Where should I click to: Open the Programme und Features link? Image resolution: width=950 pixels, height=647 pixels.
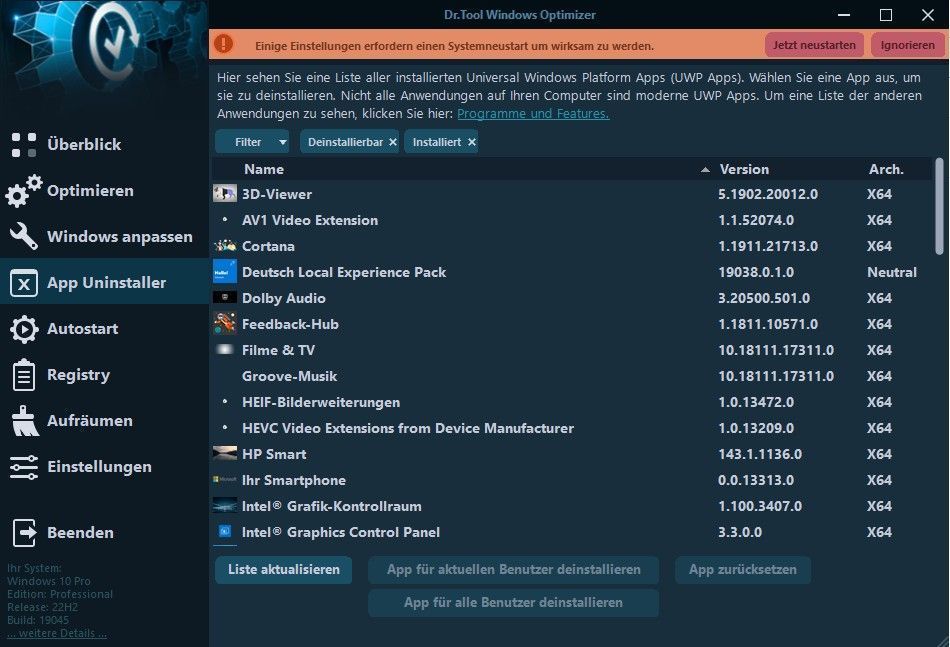[x=533, y=114]
